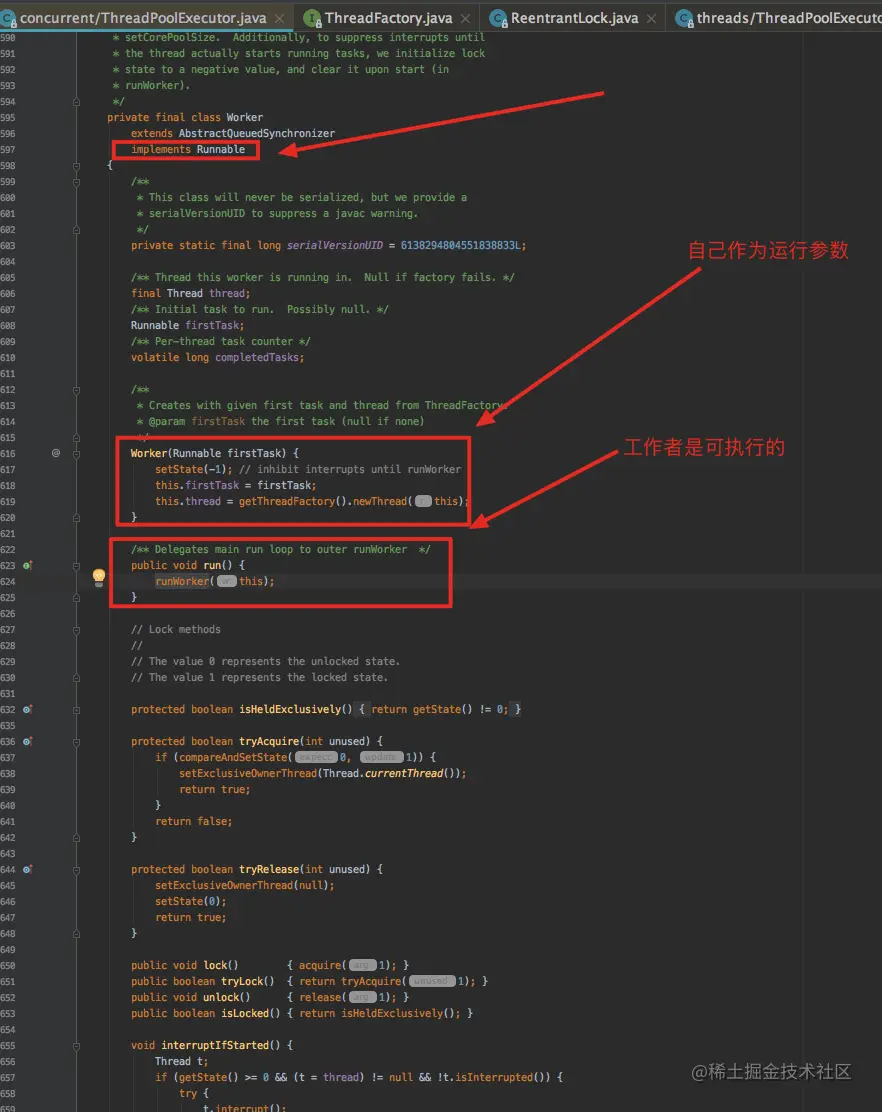Click the 'setState(-1);' call in constructor
The width and height of the screenshot is (882, 1112).
pos(194,469)
